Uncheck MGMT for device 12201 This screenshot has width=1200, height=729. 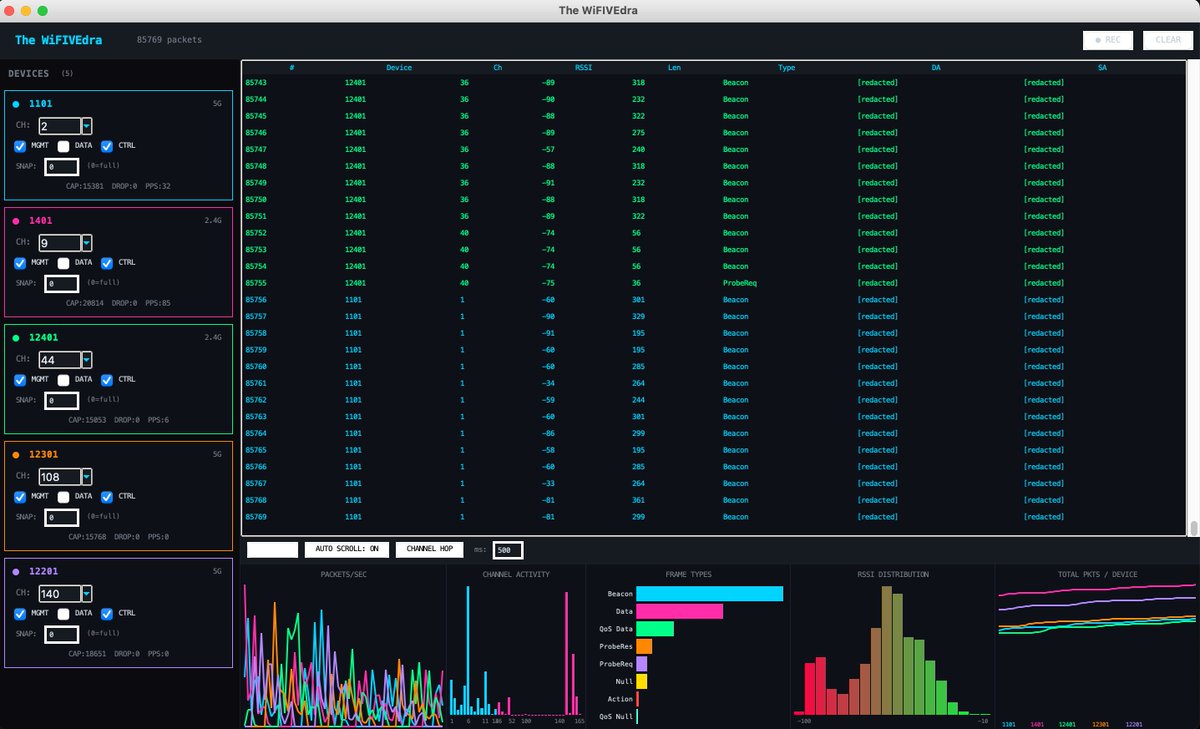(21, 613)
